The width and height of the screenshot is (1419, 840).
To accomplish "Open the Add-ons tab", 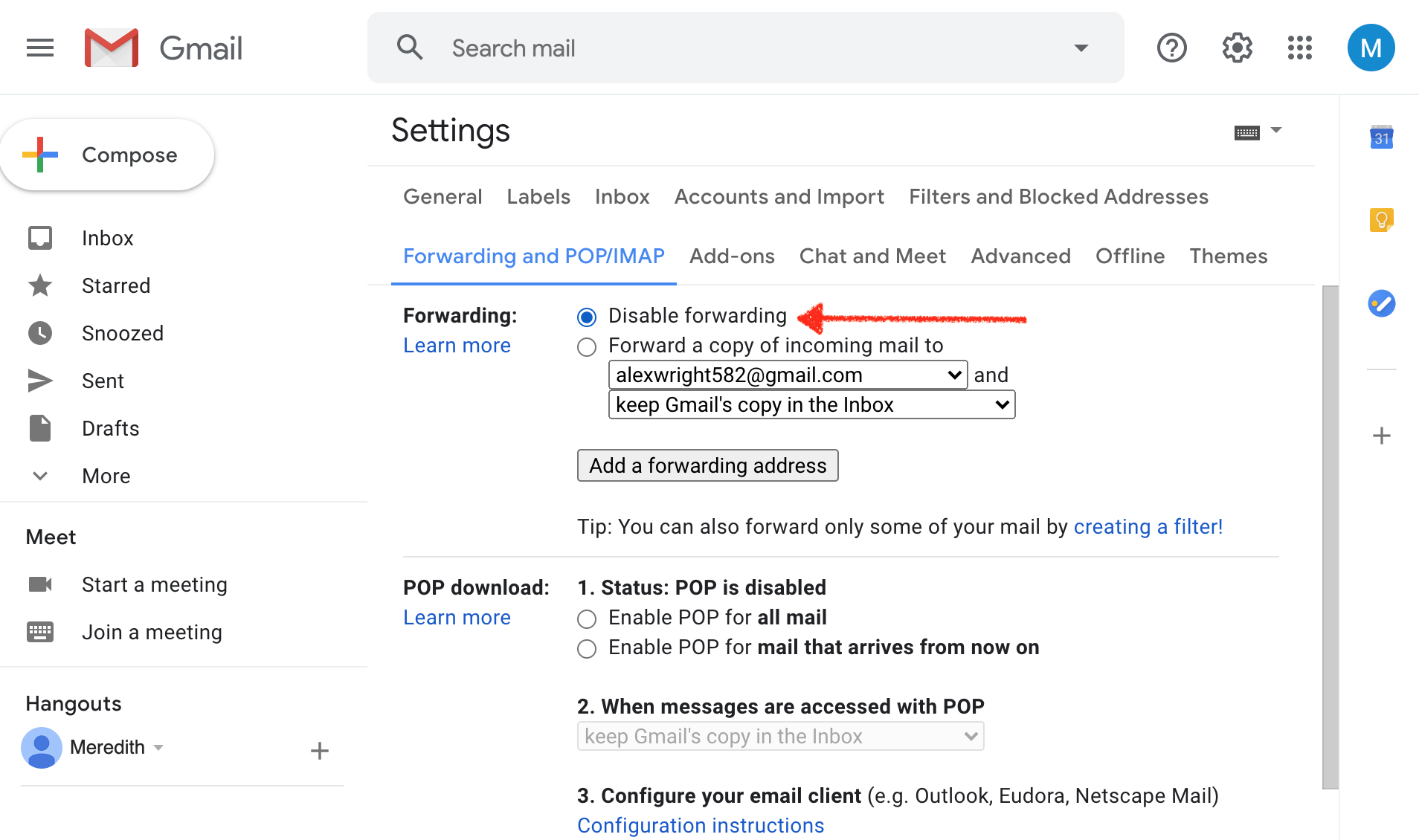I will click(x=732, y=256).
